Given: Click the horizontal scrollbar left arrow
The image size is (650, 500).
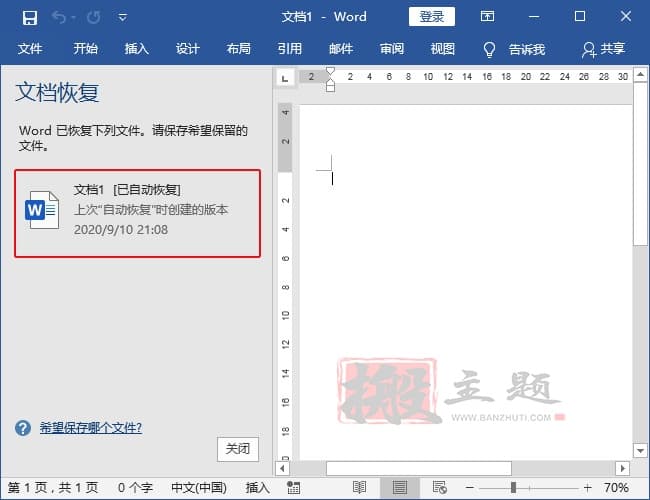Looking at the screenshot, I should [283, 469].
